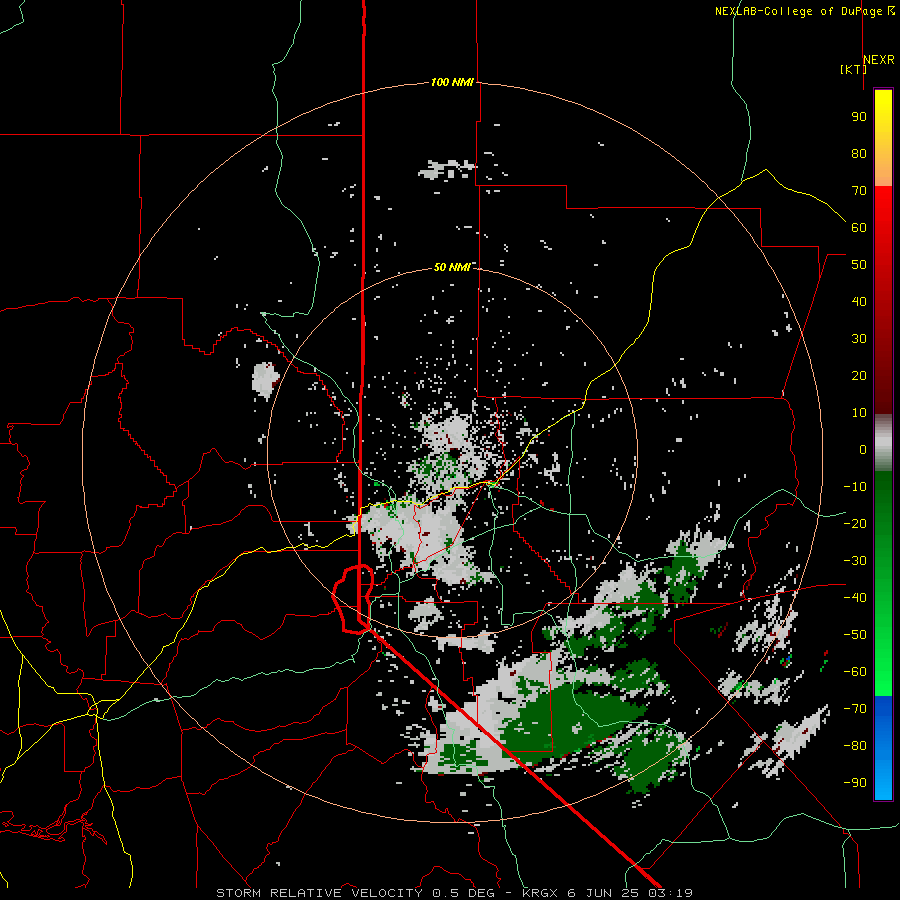Click the 10 value on the velocity scale
Viewport: 900px width, 900px height.
[859, 413]
